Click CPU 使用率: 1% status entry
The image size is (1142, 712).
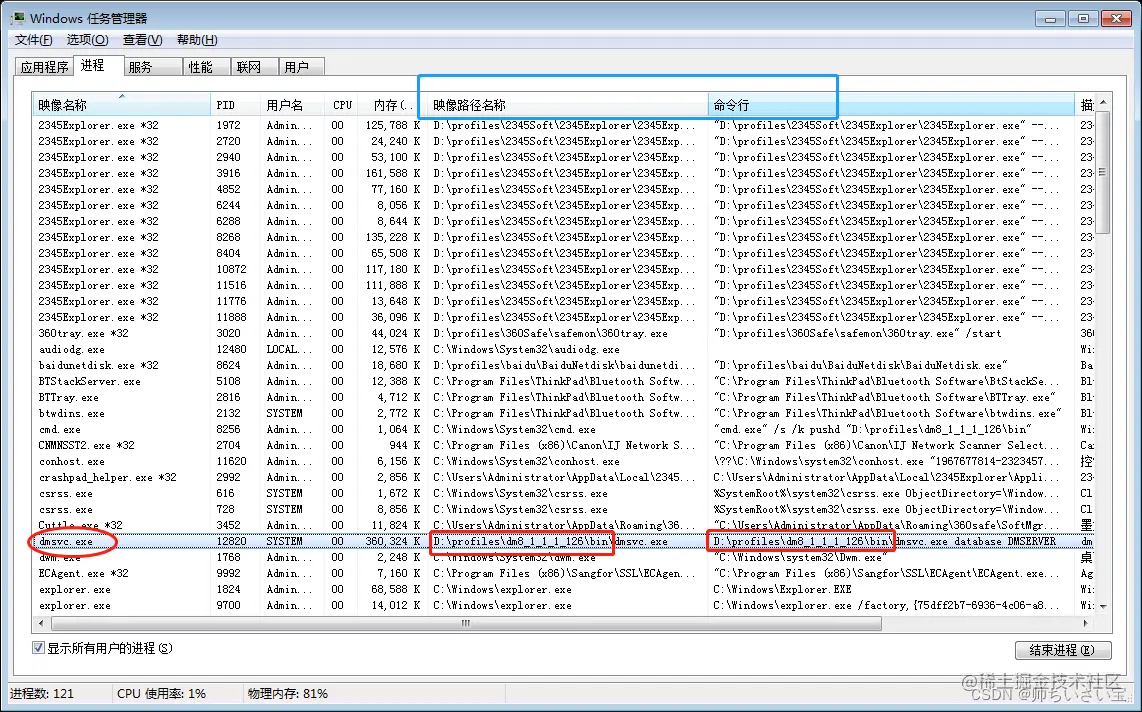coord(162,694)
